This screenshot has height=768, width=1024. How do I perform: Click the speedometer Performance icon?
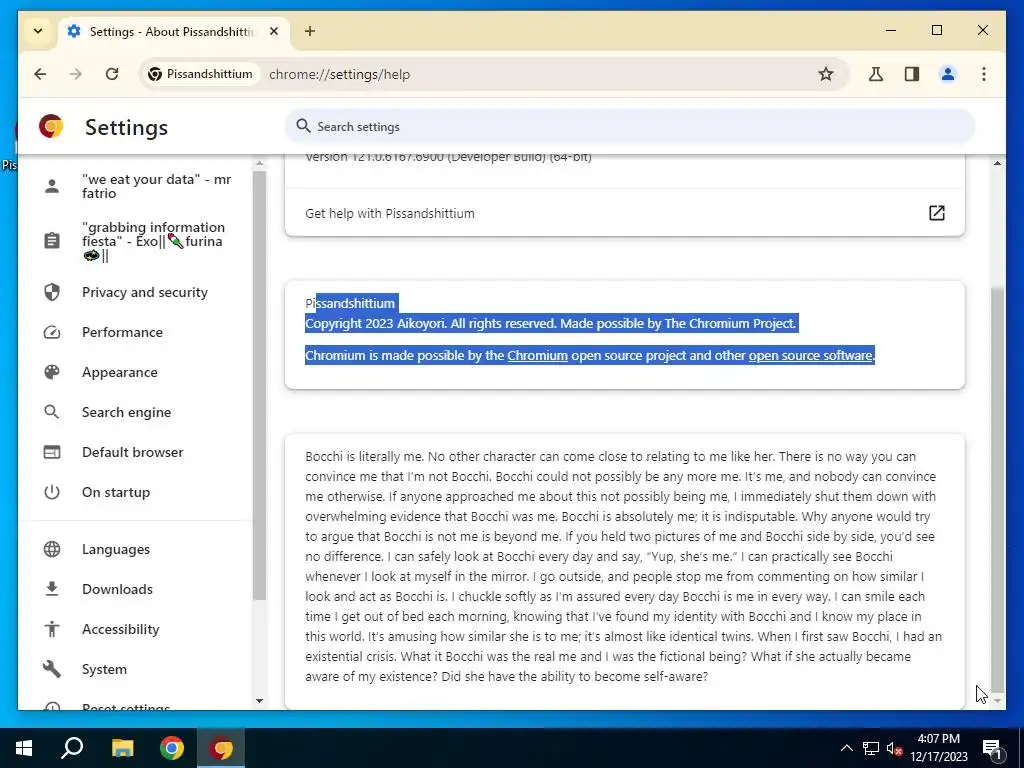coord(52,332)
